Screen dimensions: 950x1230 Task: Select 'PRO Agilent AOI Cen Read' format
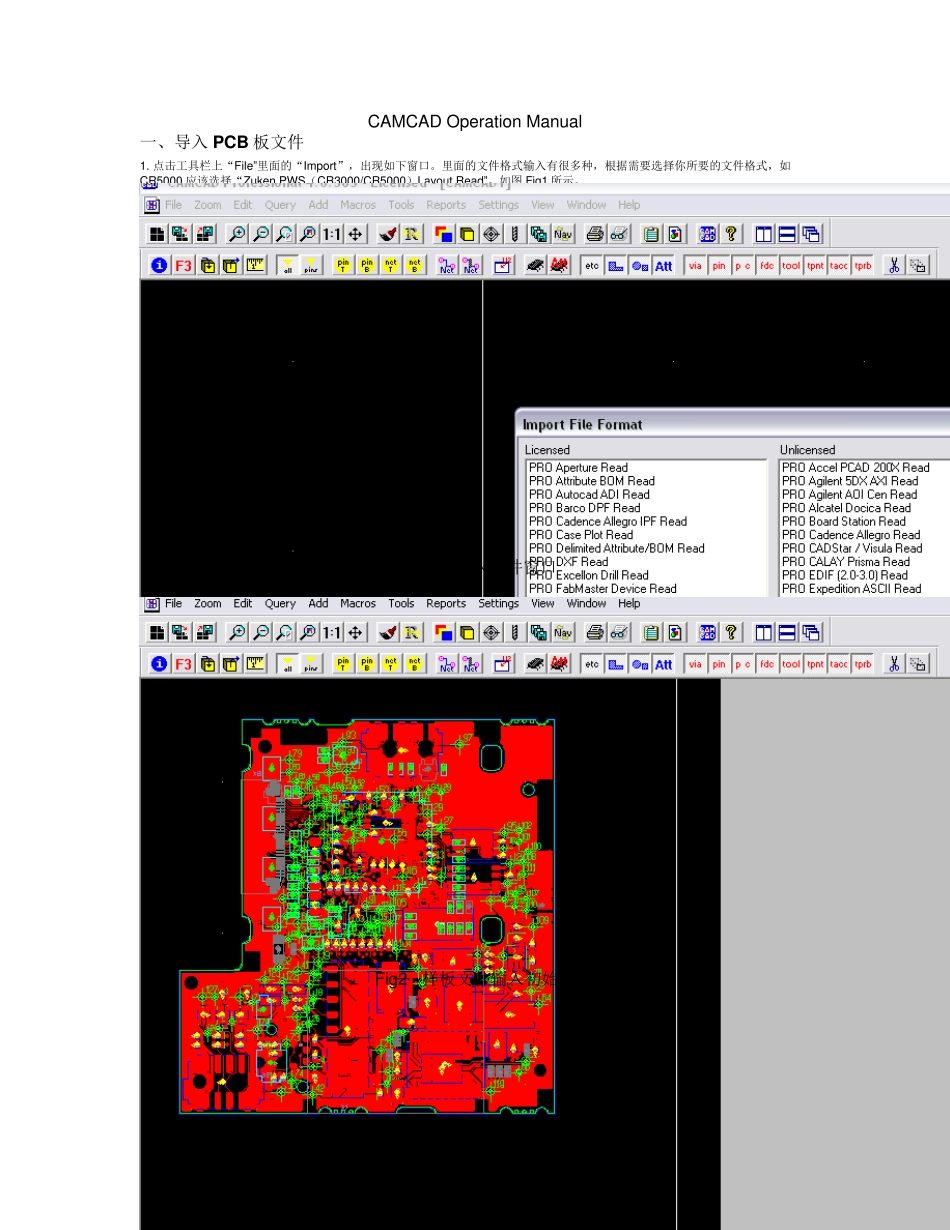point(849,494)
